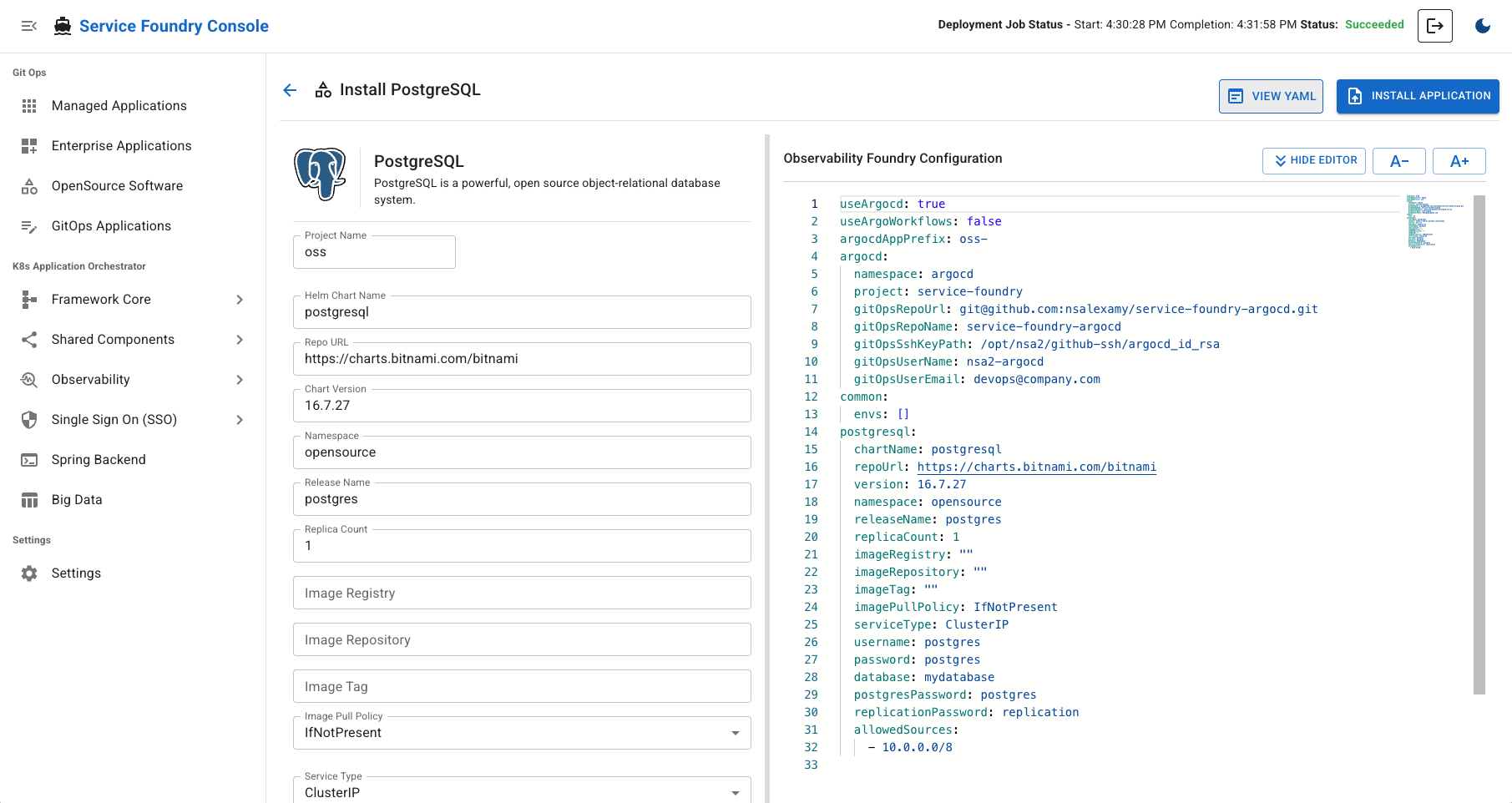
Task: Open Spring Backend menu item
Action: 133,460
